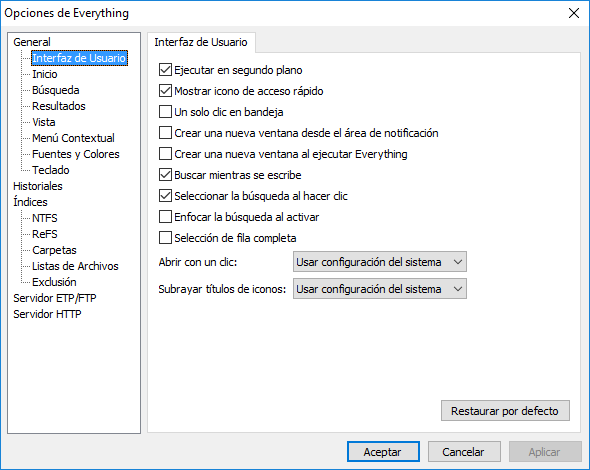Check 'Selección de fila completa'

click(165, 238)
